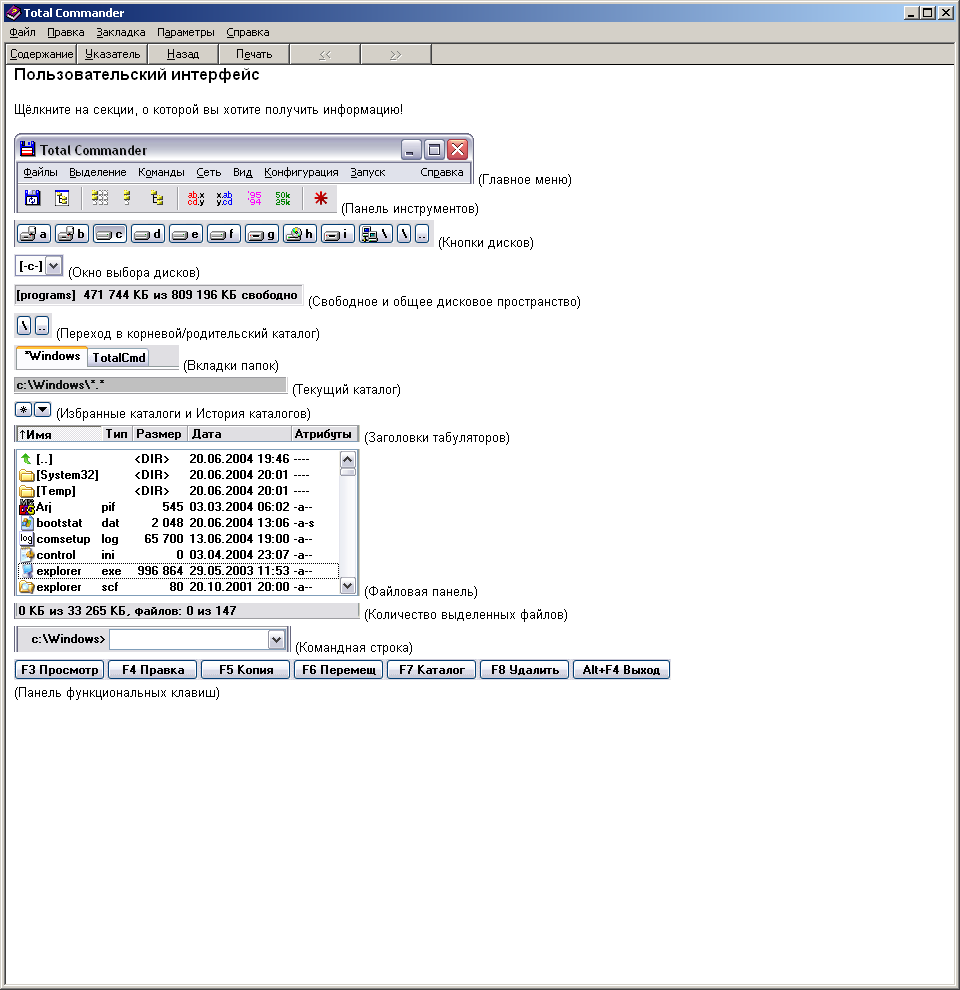Screen dimensions: 960x990
Task: Click the 'F6 Перемещ' function key button
Action: [x=339, y=670]
